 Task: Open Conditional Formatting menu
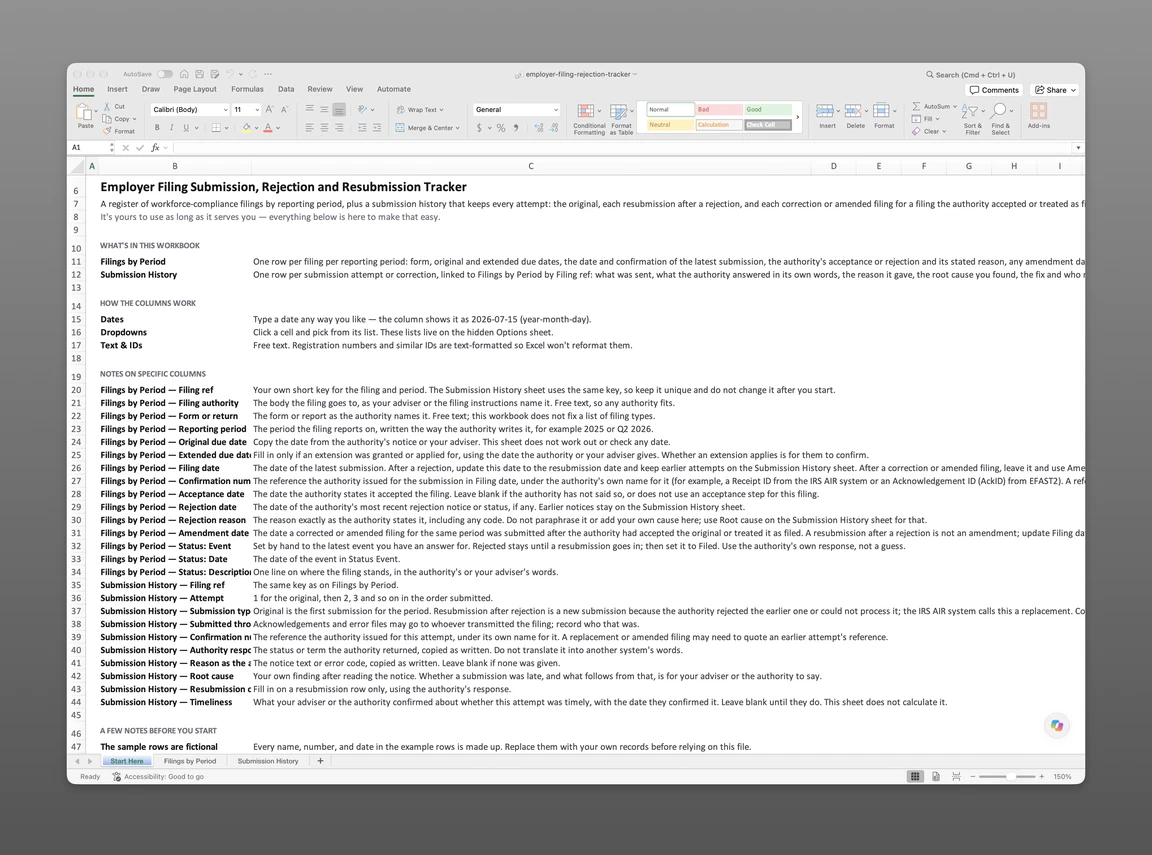coord(588,119)
